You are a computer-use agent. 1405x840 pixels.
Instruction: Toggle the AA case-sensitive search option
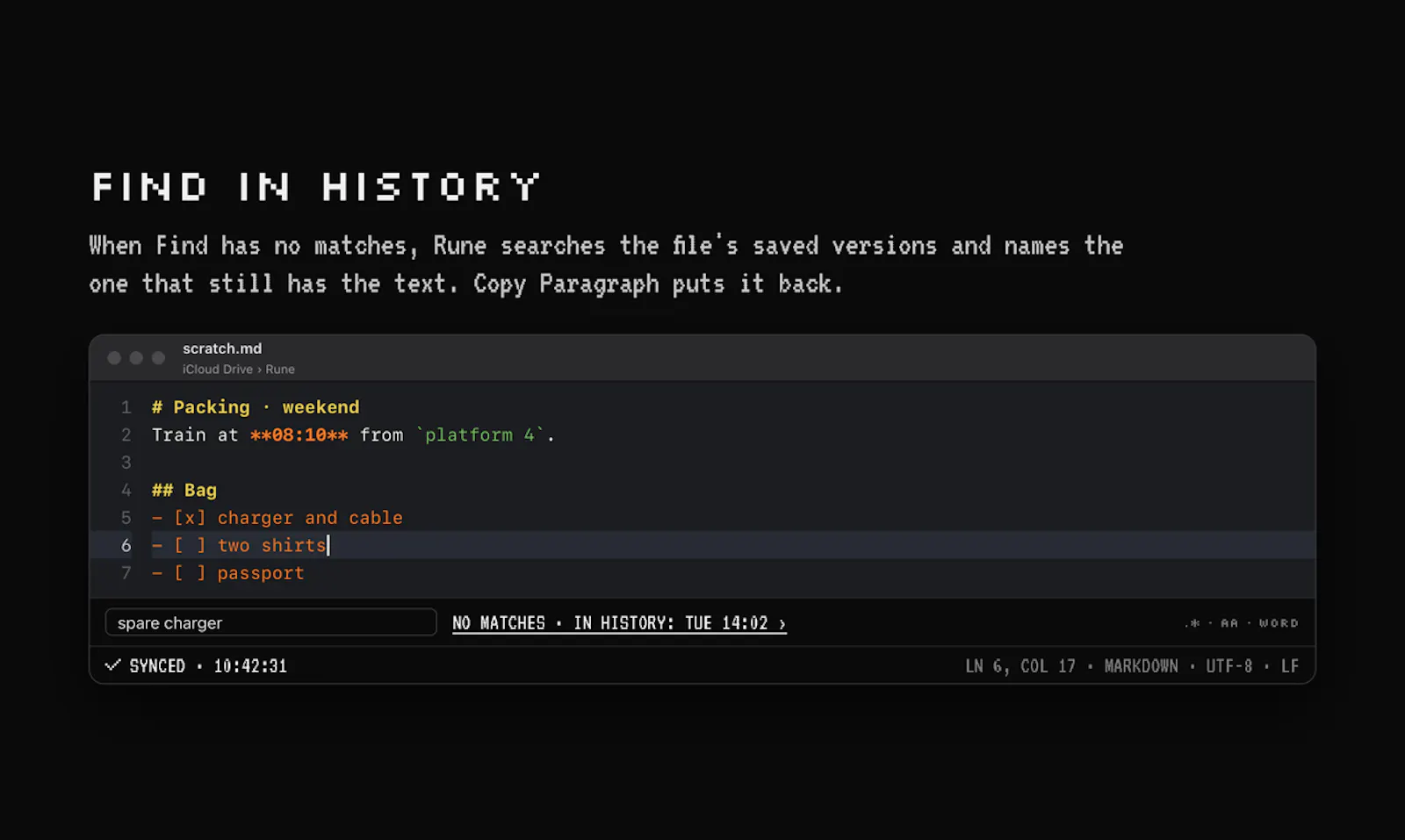click(1229, 623)
